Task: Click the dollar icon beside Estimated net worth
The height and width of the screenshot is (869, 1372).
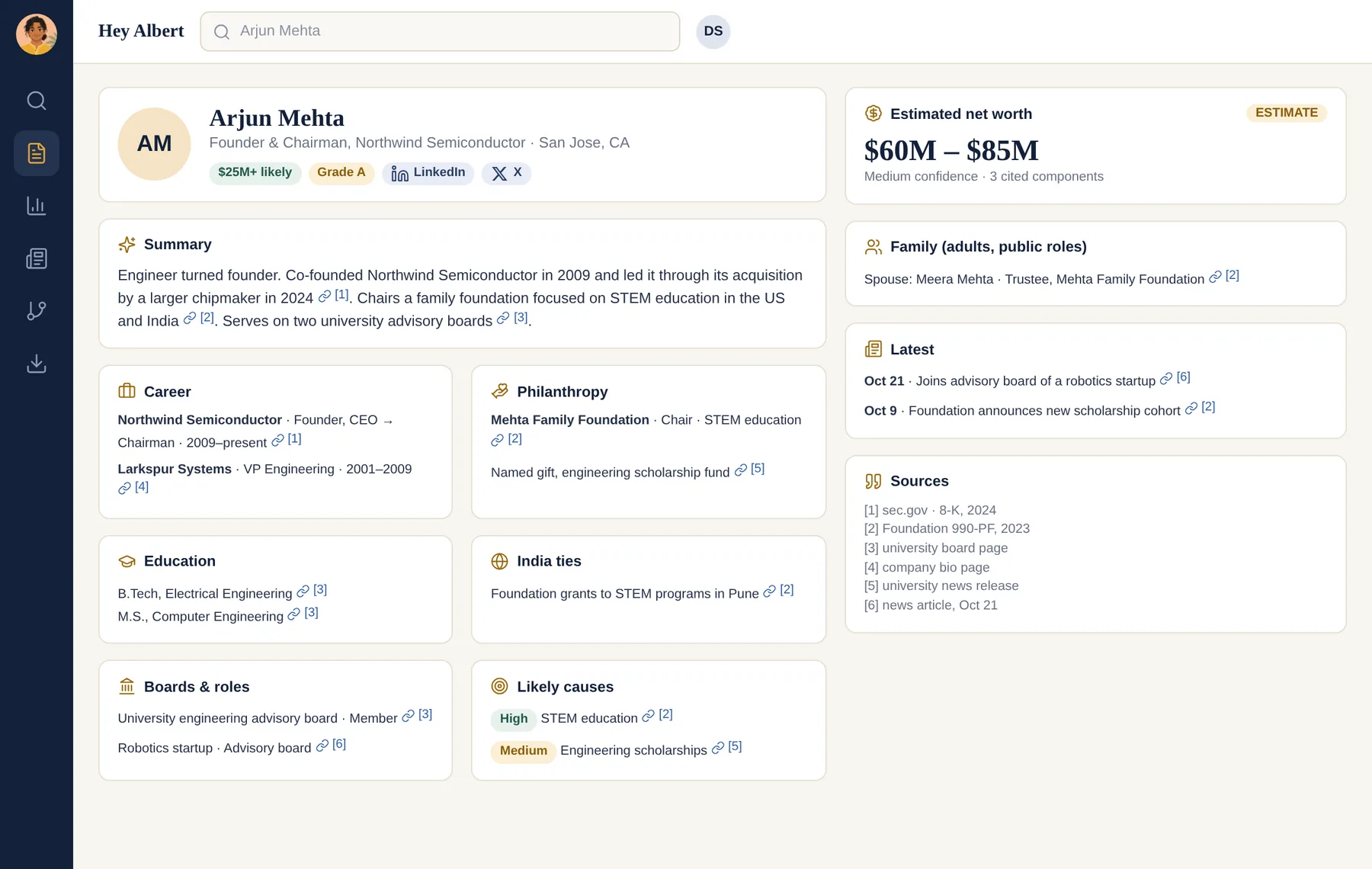Action: pos(874,114)
